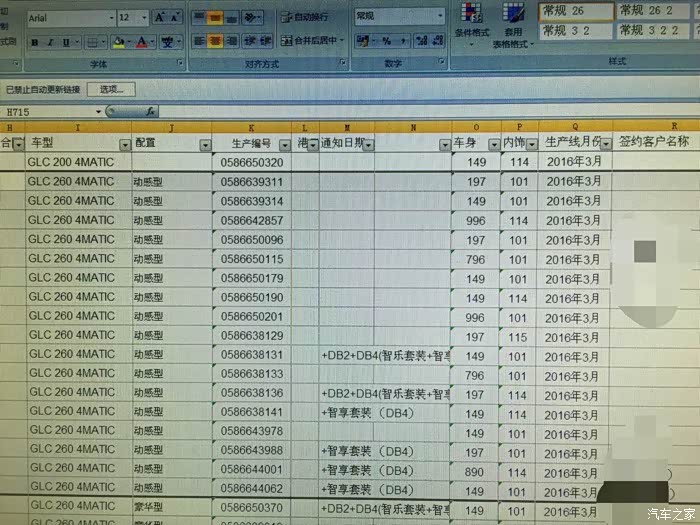
Task: Toggle italic formatting
Action: (x=50, y=42)
